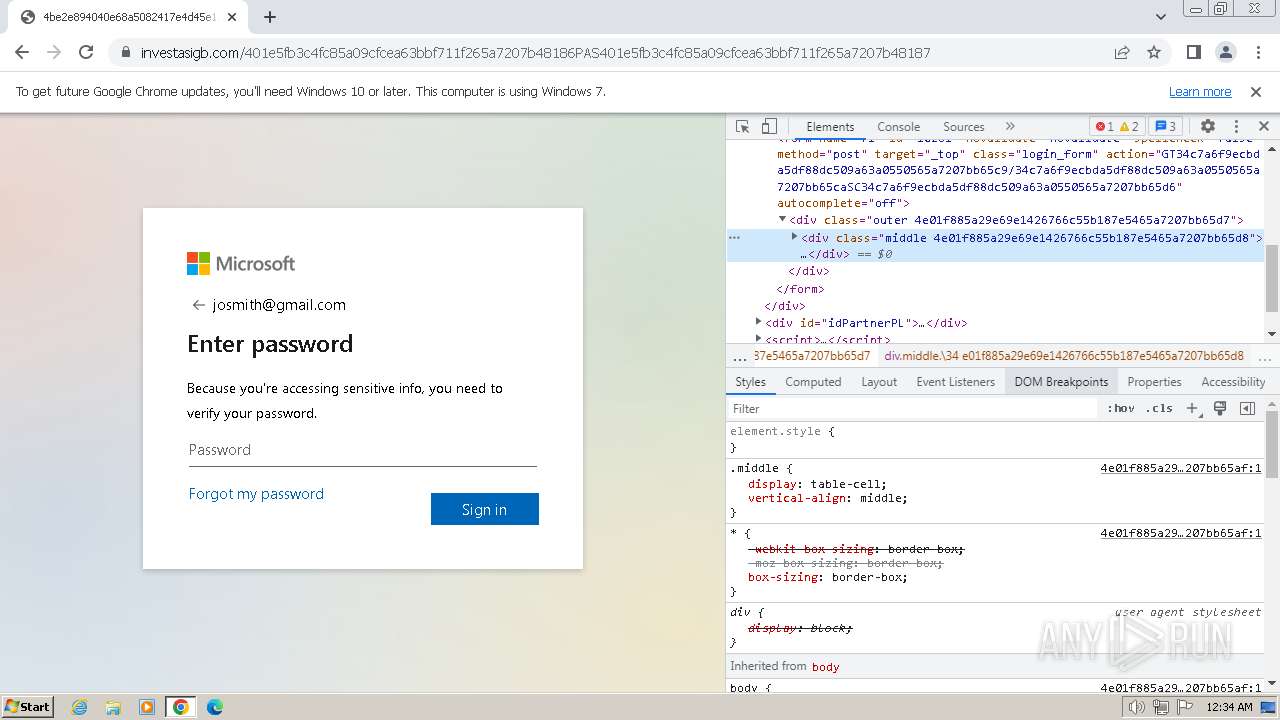Click the volume icon in system tray
1280x720 pixels.
(x=1137, y=707)
